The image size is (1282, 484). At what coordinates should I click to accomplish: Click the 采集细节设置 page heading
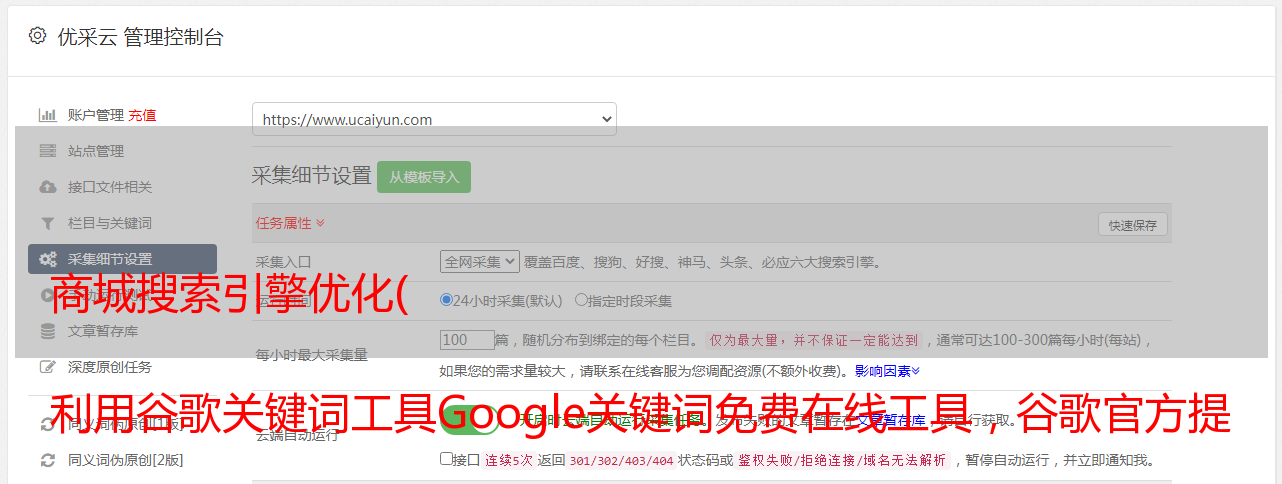(x=312, y=176)
